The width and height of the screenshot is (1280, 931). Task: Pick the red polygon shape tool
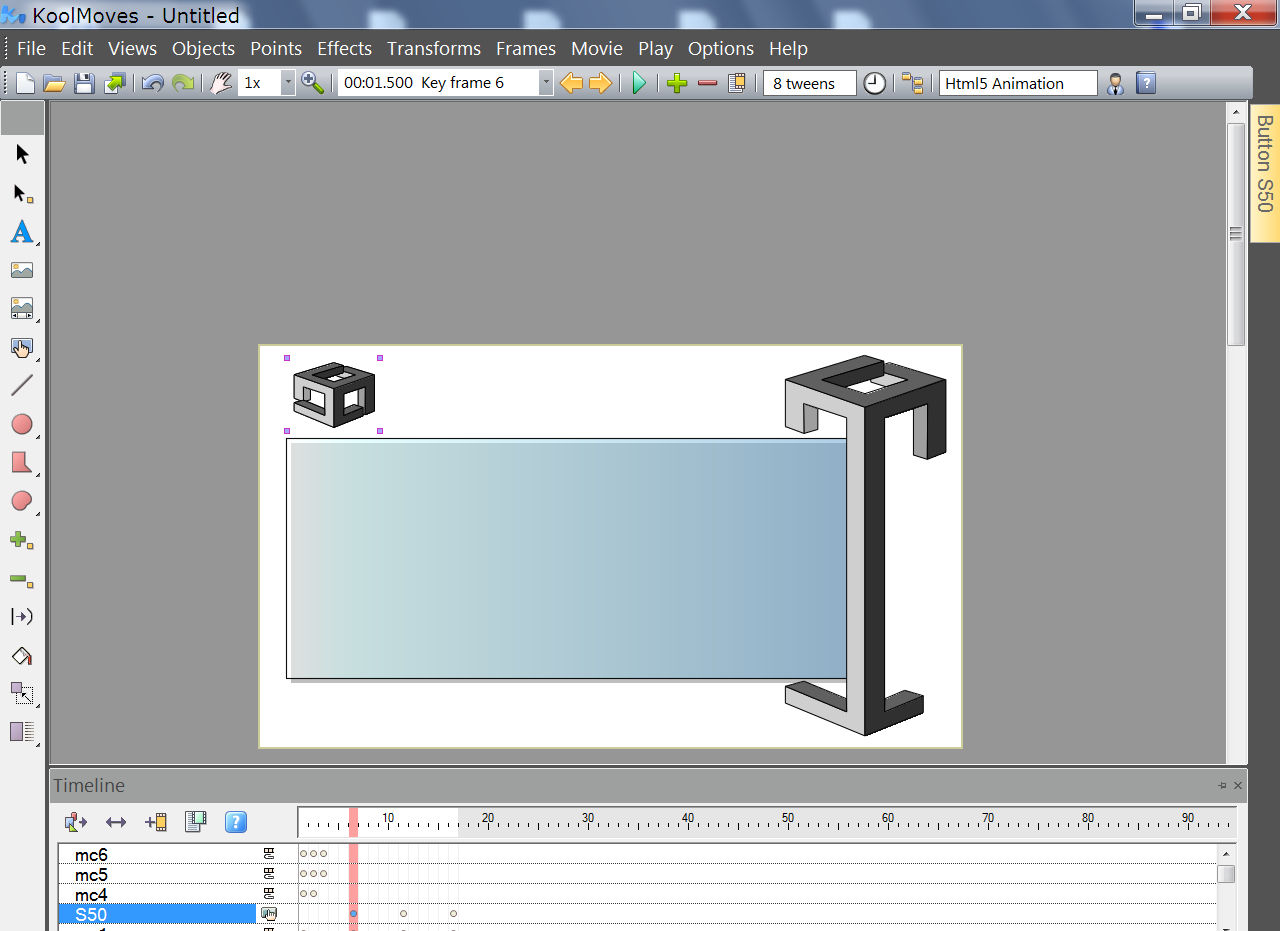[x=22, y=463]
